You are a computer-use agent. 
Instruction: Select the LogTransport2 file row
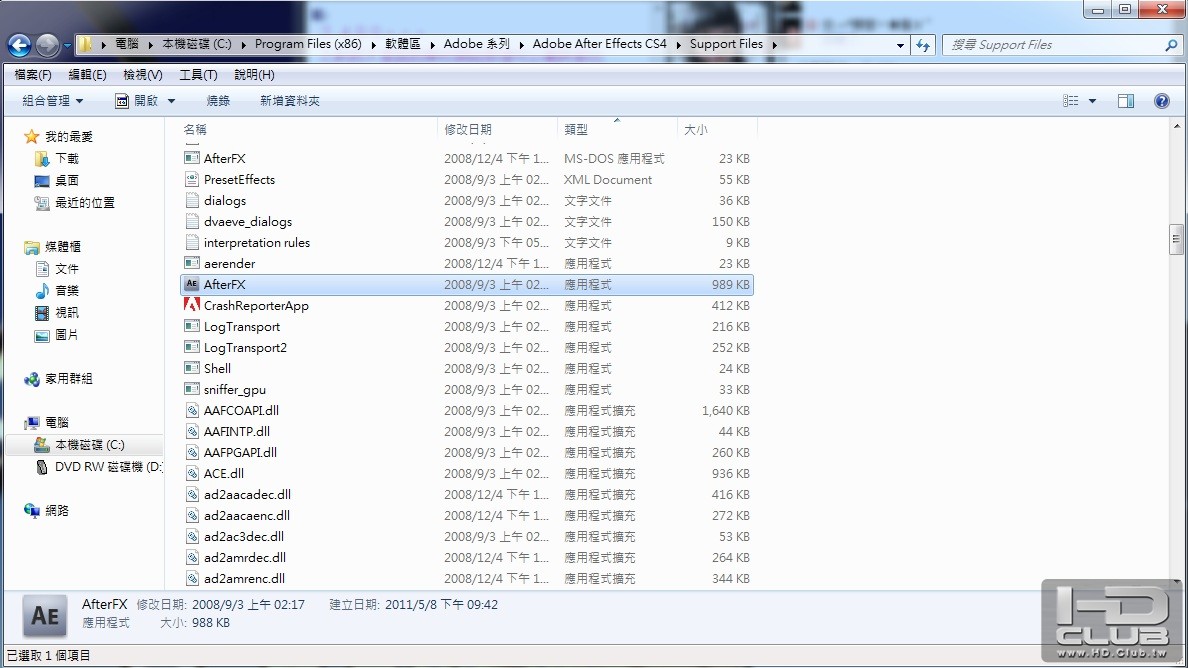[467, 348]
